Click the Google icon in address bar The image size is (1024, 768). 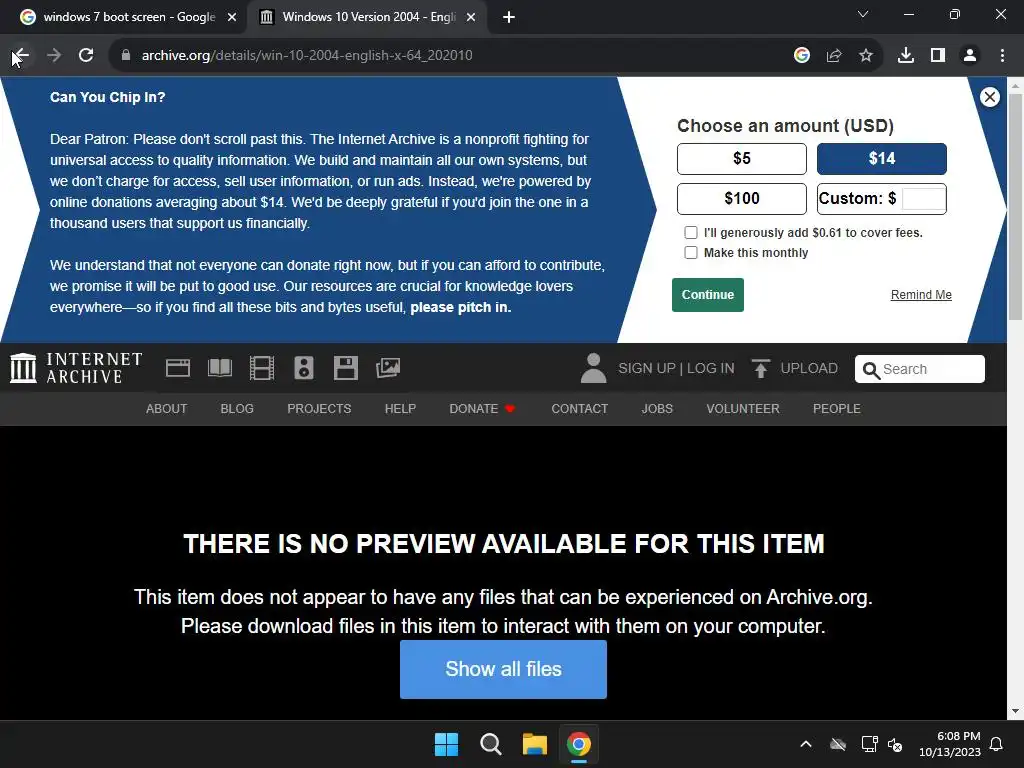coord(802,56)
